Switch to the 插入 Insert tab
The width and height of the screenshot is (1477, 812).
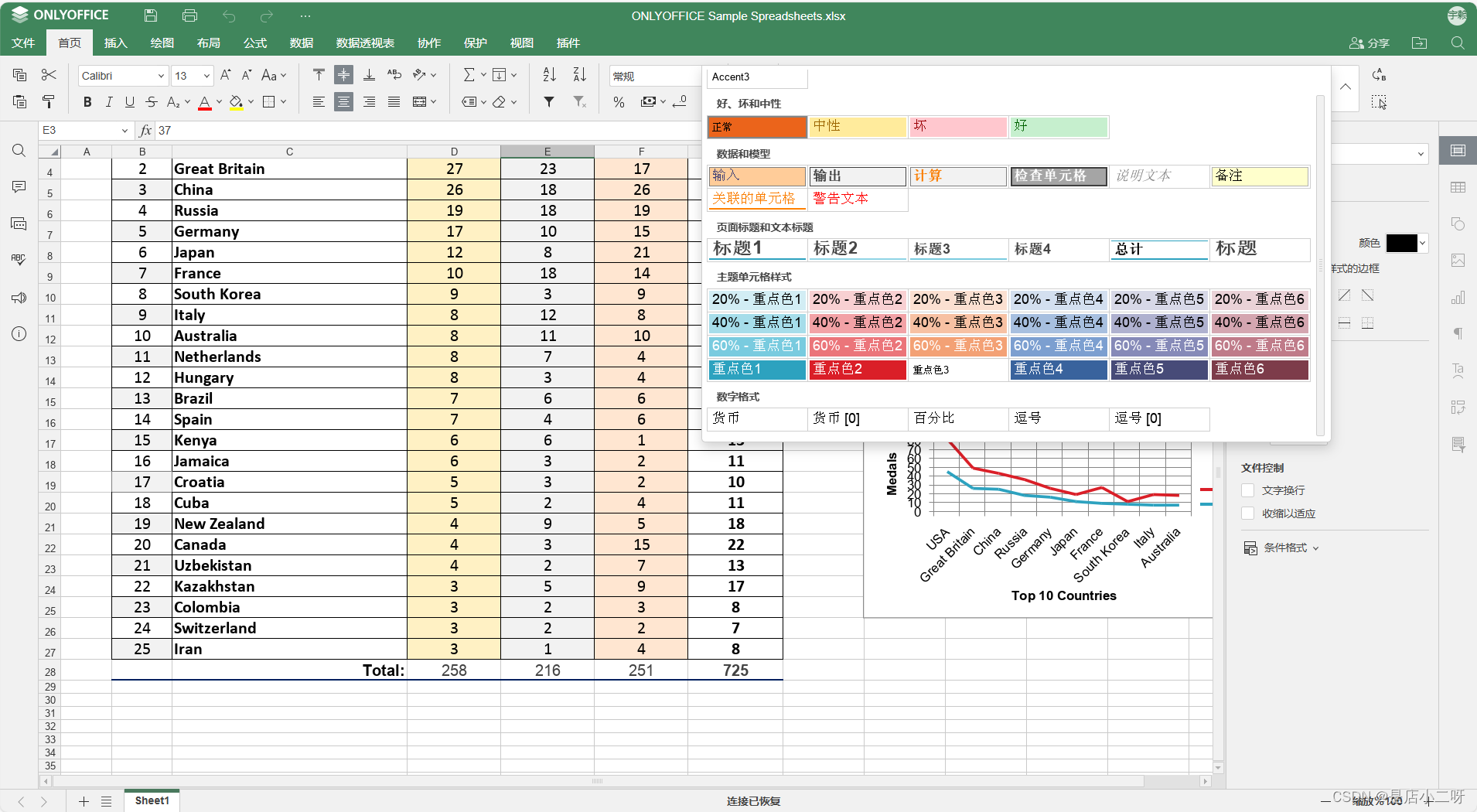(115, 43)
